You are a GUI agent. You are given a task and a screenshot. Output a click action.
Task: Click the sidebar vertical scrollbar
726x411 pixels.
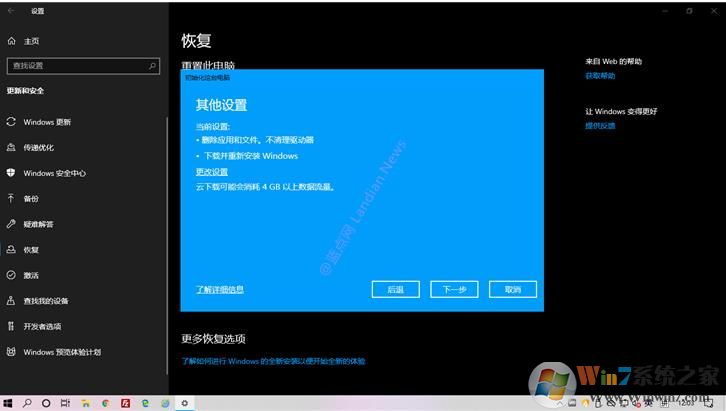(x=167, y=245)
